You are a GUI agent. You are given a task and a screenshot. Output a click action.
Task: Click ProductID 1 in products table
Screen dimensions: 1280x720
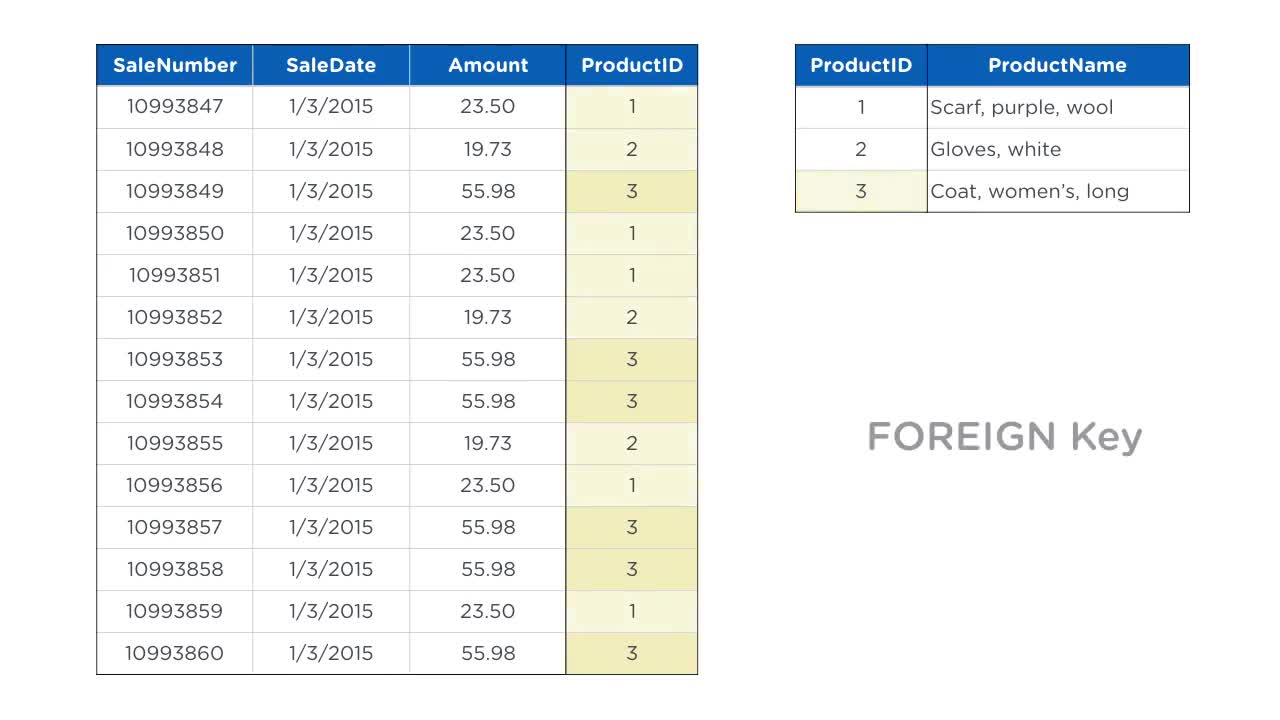click(x=861, y=107)
